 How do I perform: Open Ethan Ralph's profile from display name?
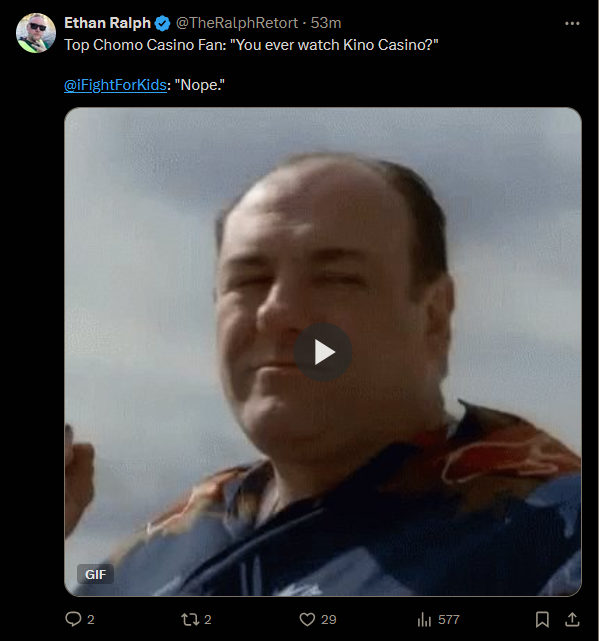108,23
